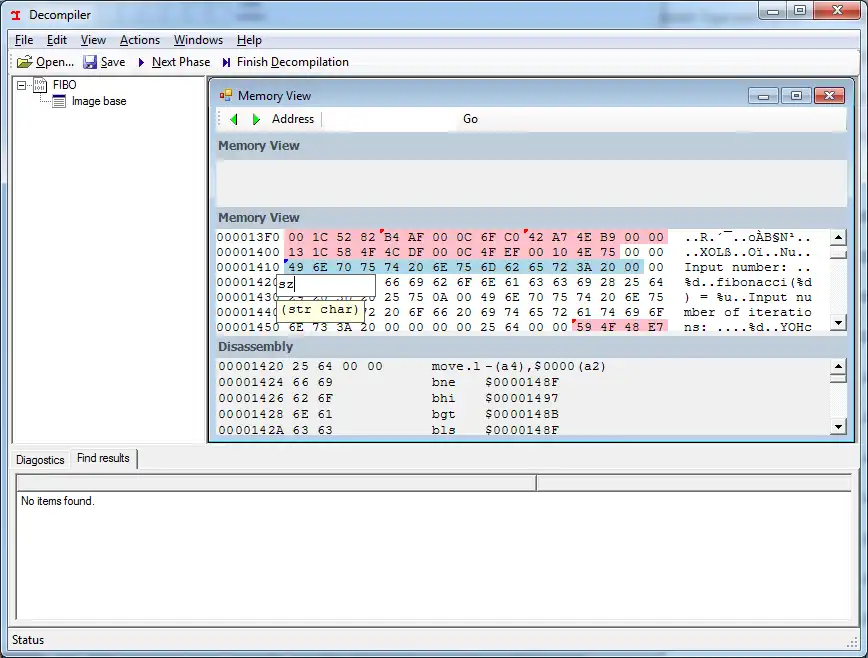868x658 pixels.
Task: Open the Actions menu
Action: tap(140, 40)
